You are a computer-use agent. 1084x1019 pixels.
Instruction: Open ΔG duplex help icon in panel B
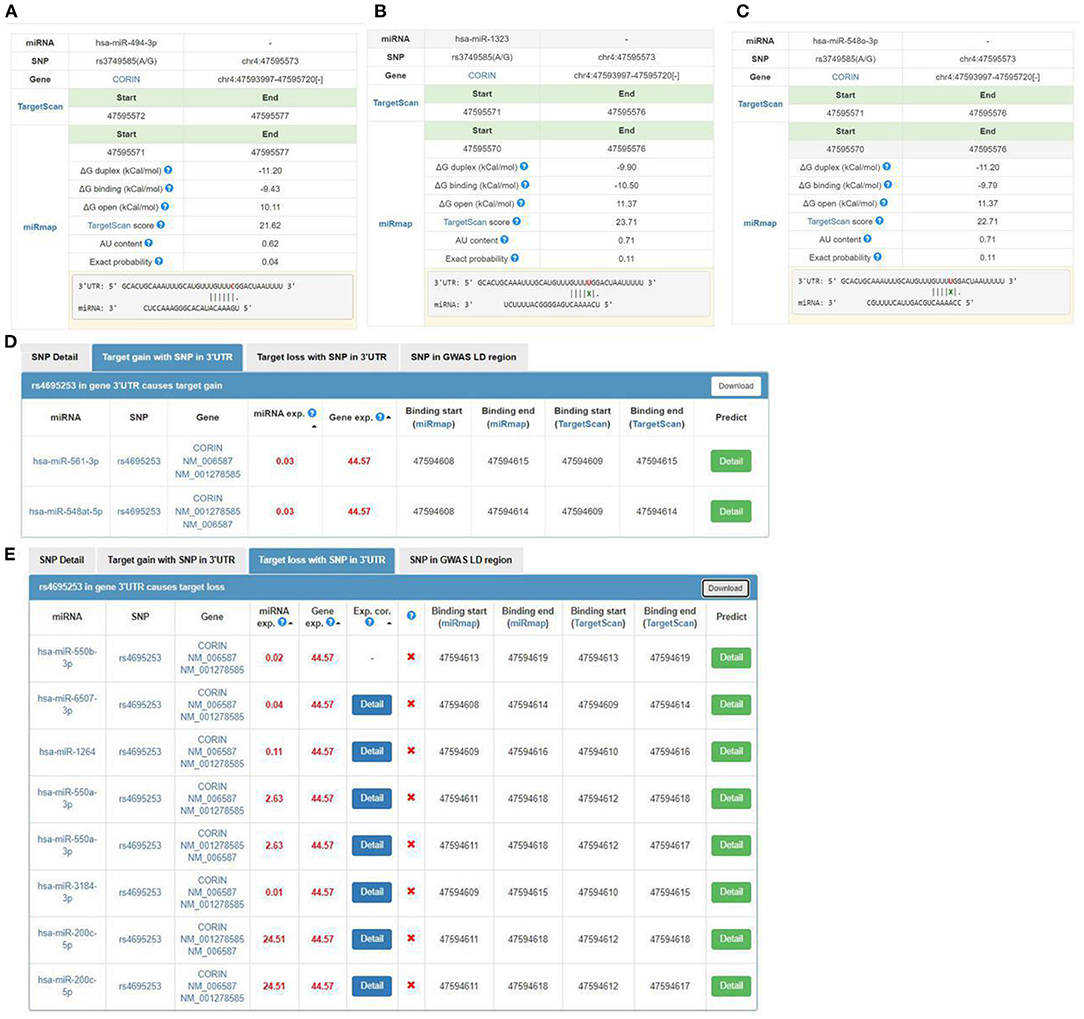pos(524,167)
